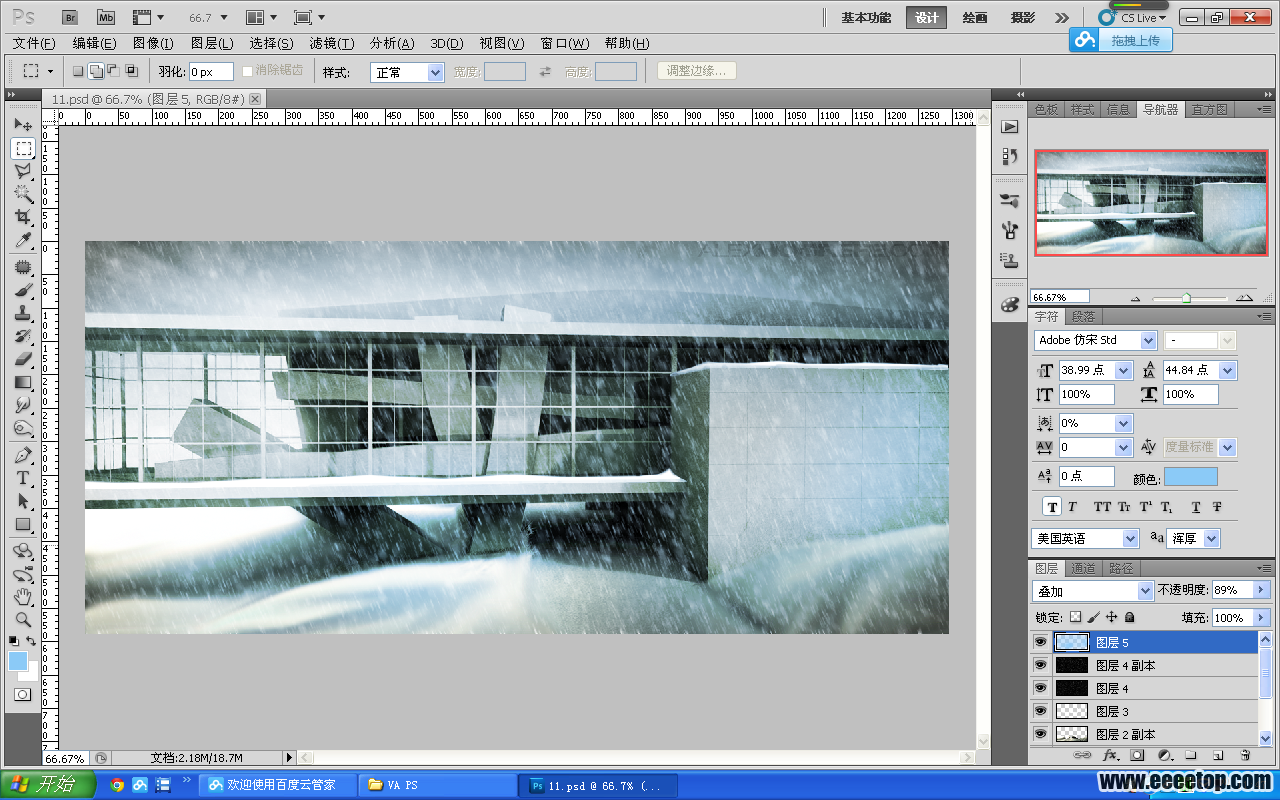Hide 图层 3 with its eye icon
Viewport: 1280px width, 800px height.
tap(1040, 711)
